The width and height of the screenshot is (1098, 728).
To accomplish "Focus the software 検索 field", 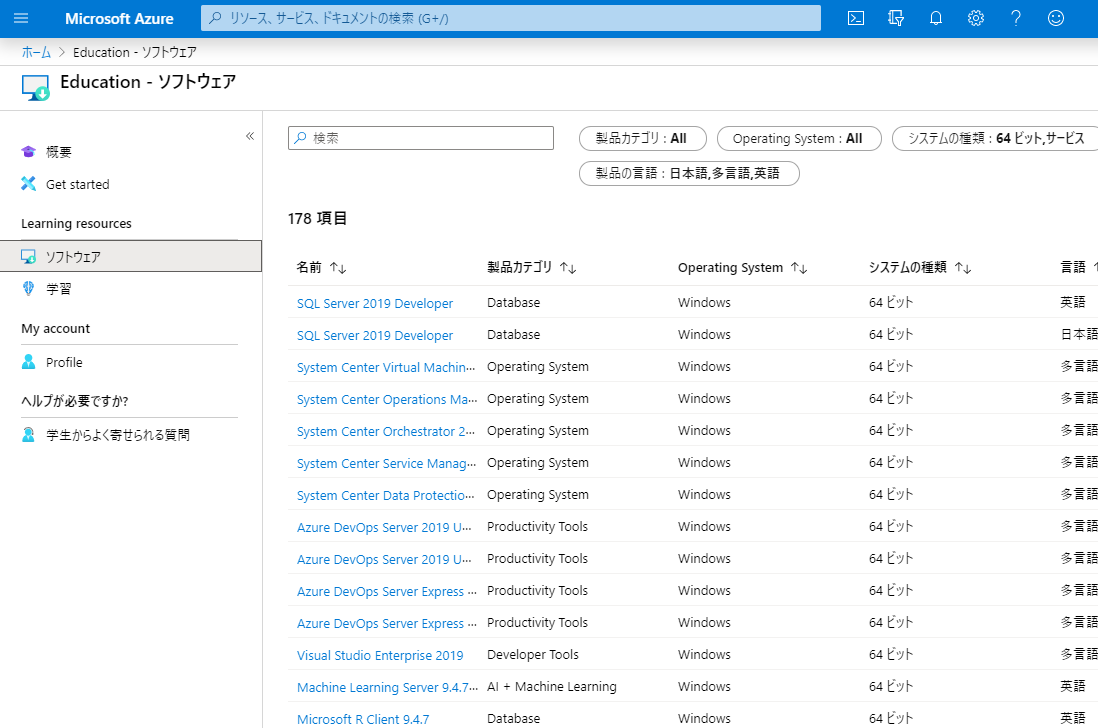I will 421,138.
